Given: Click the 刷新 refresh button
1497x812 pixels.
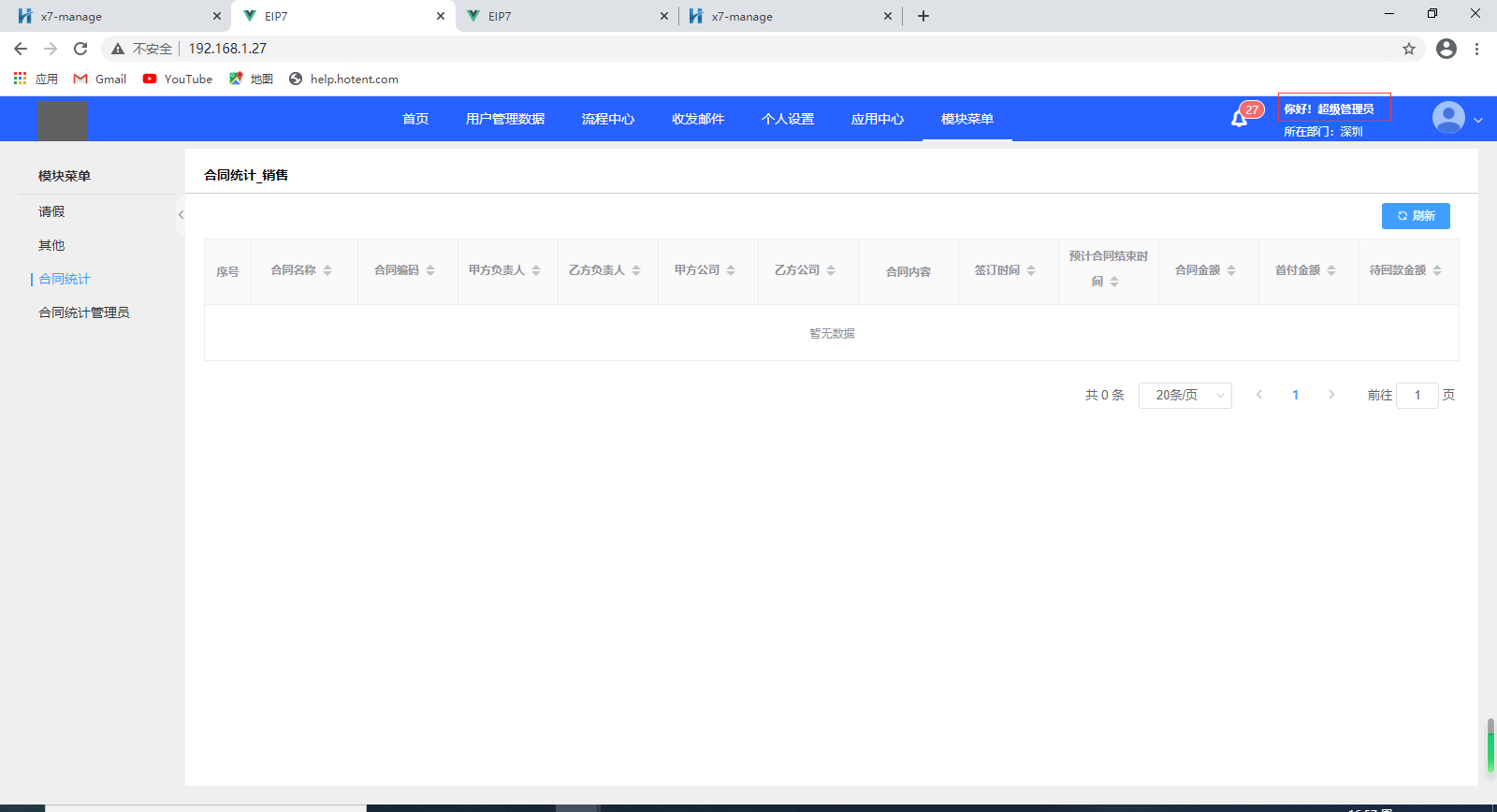Looking at the screenshot, I should tap(1415, 216).
